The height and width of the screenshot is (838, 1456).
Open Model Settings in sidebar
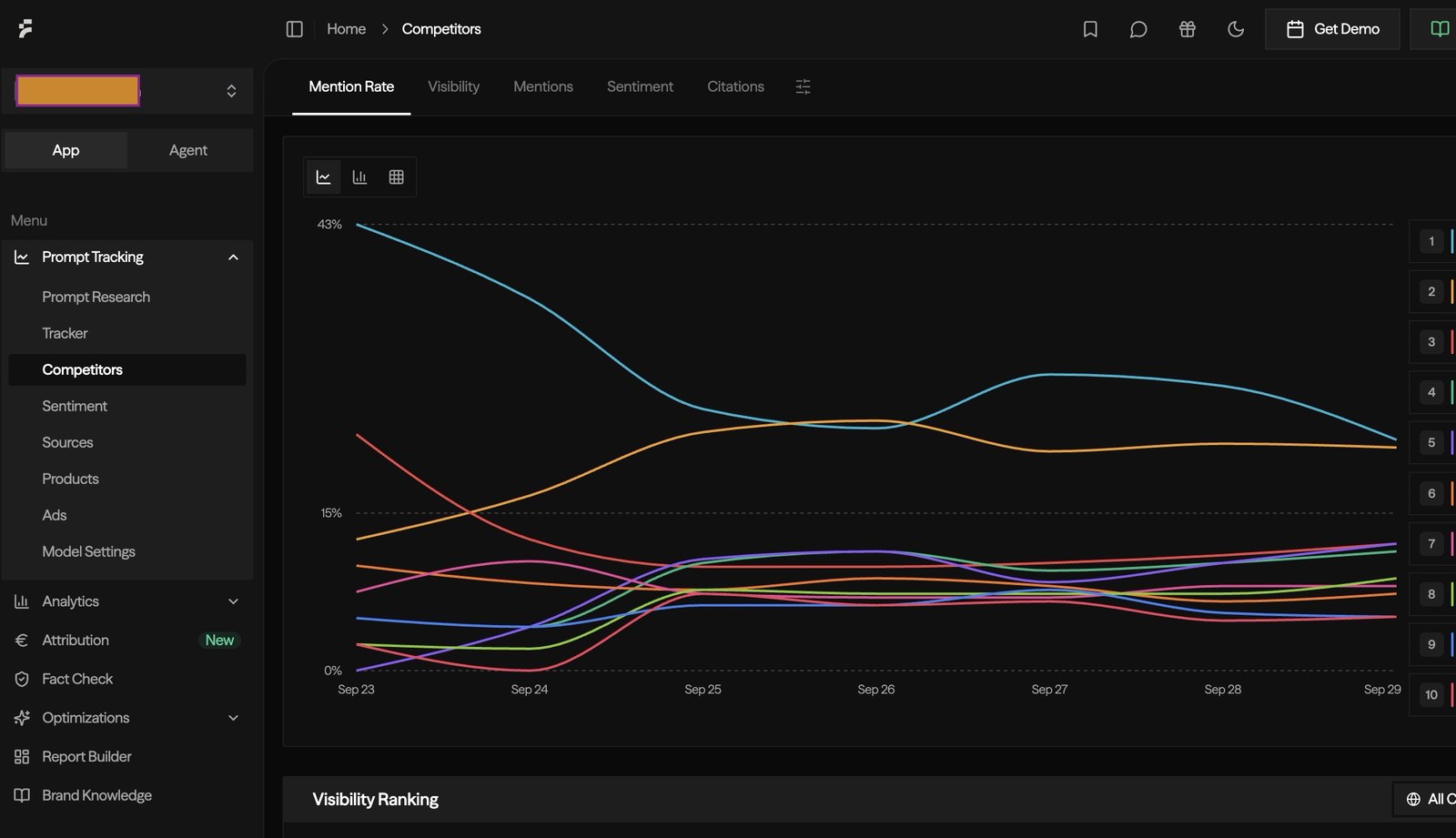click(x=88, y=551)
